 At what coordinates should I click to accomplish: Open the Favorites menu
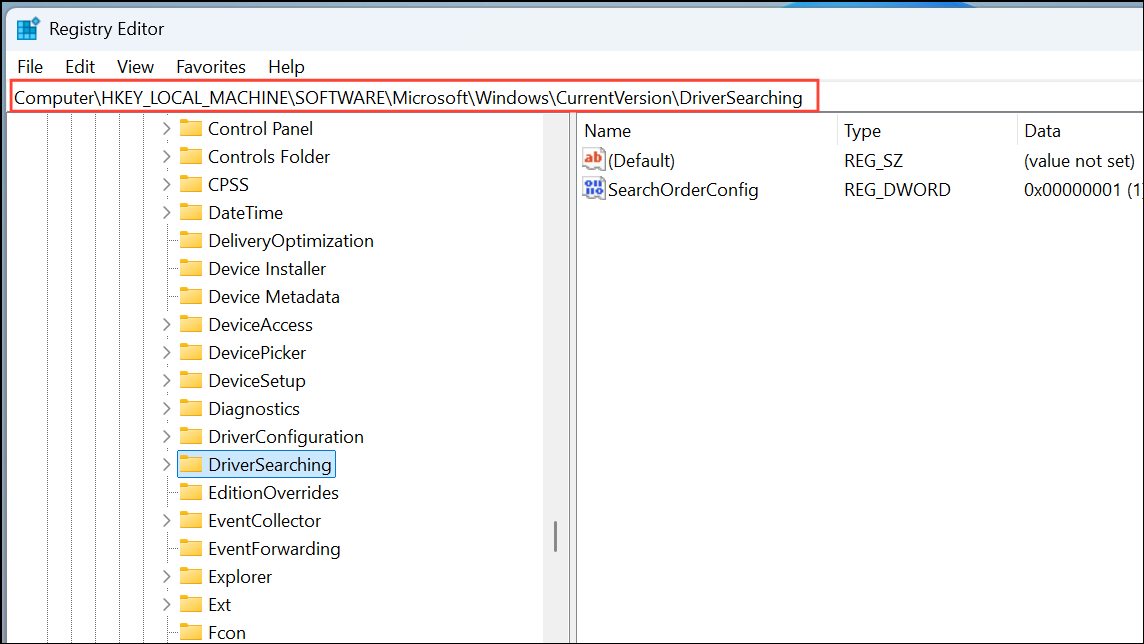point(210,66)
